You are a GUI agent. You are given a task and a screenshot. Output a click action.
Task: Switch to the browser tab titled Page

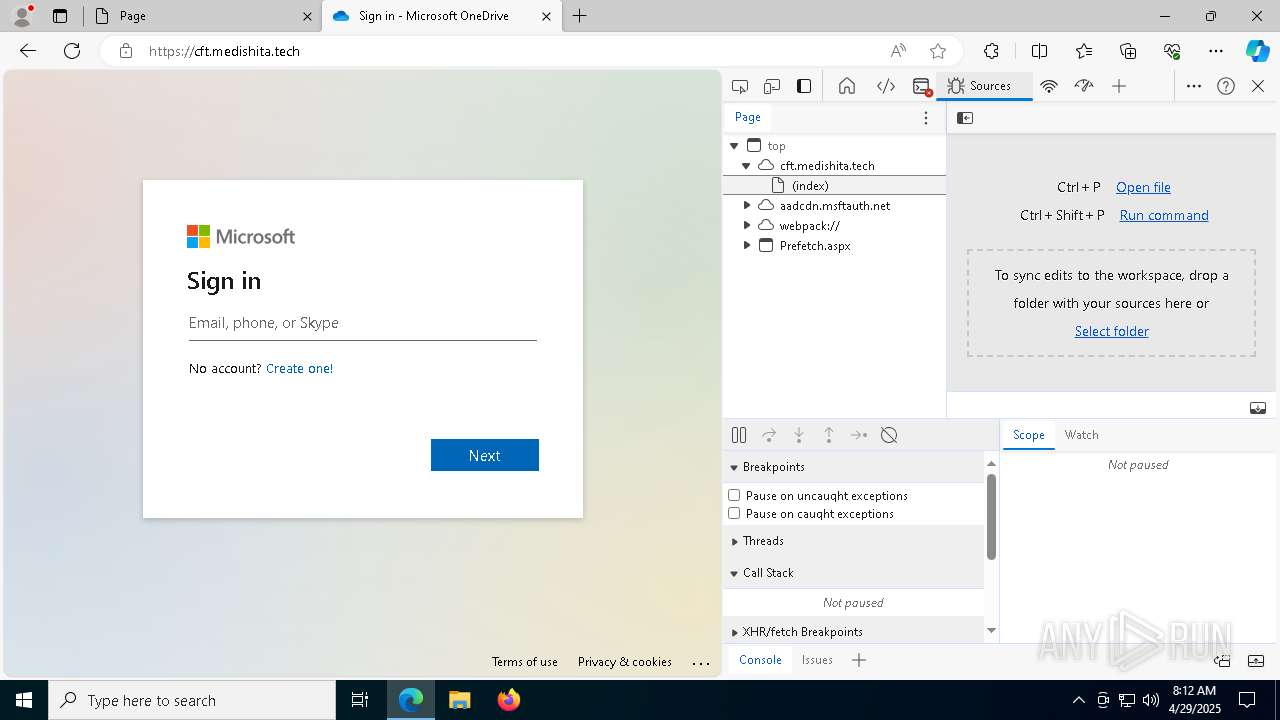[200, 16]
